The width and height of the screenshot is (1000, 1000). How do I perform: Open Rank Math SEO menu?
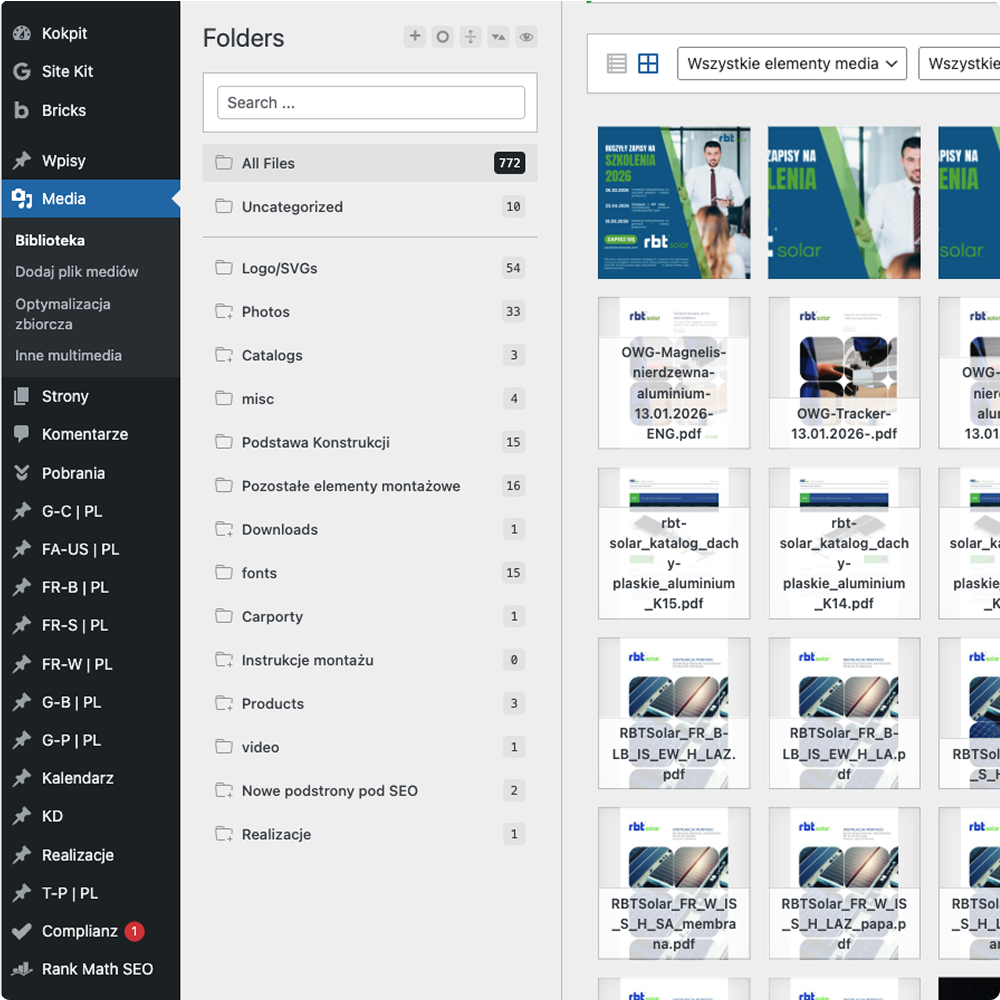pyautogui.click(x=97, y=969)
